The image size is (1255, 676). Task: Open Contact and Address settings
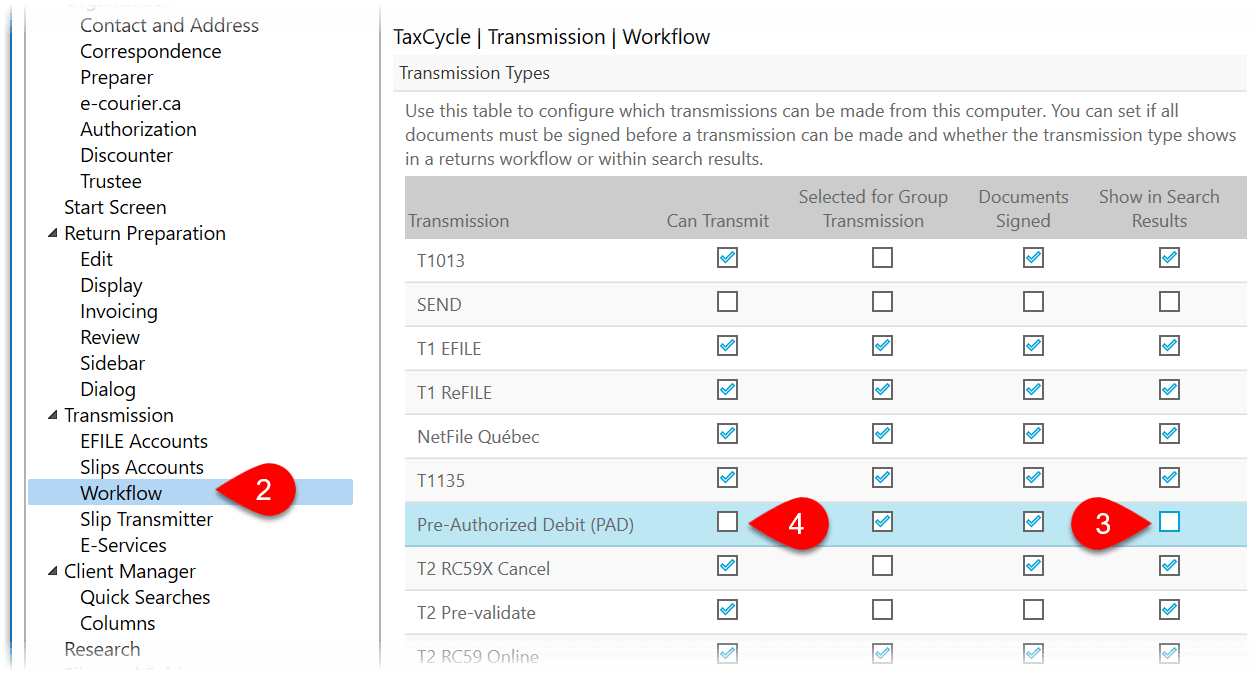169,25
